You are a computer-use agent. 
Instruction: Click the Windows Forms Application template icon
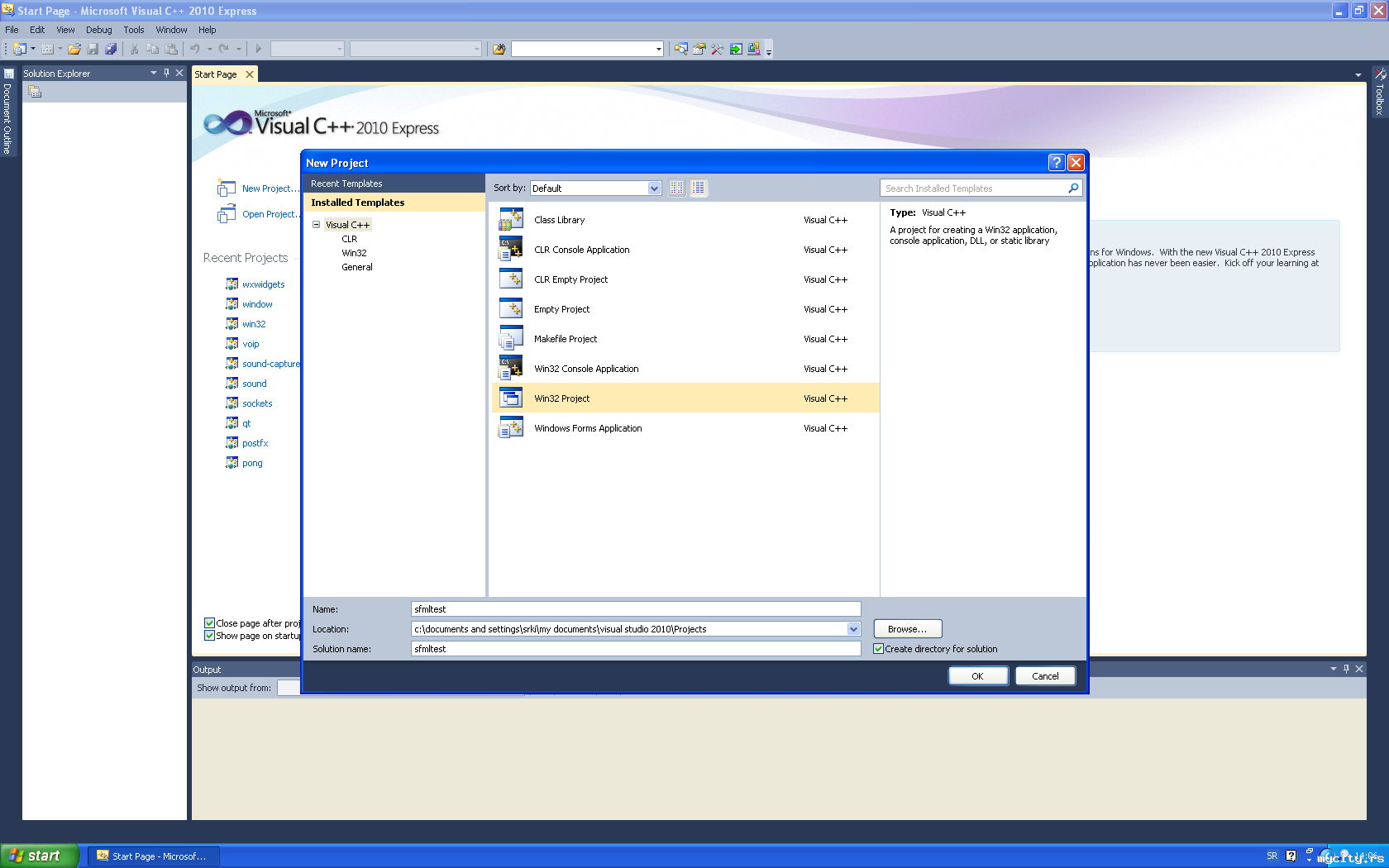(x=511, y=427)
